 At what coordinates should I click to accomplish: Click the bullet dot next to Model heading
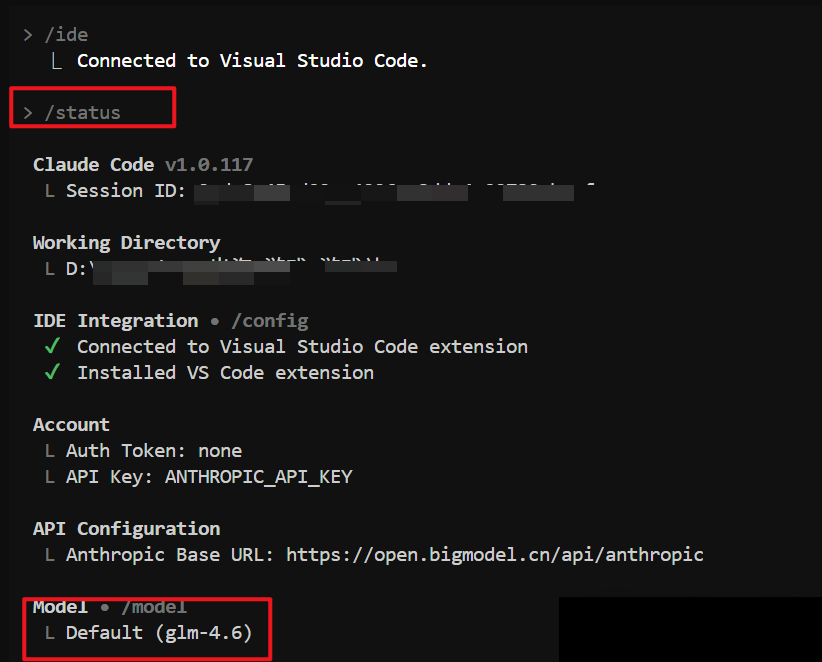pos(105,607)
